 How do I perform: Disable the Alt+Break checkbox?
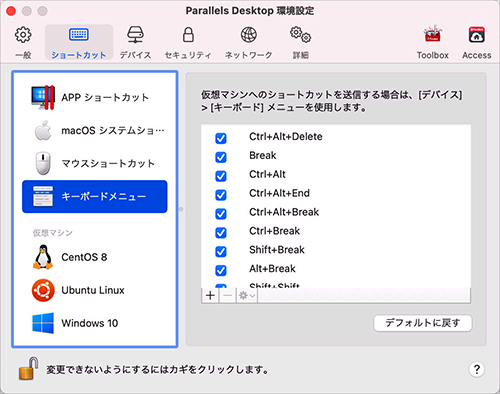(221, 270)
